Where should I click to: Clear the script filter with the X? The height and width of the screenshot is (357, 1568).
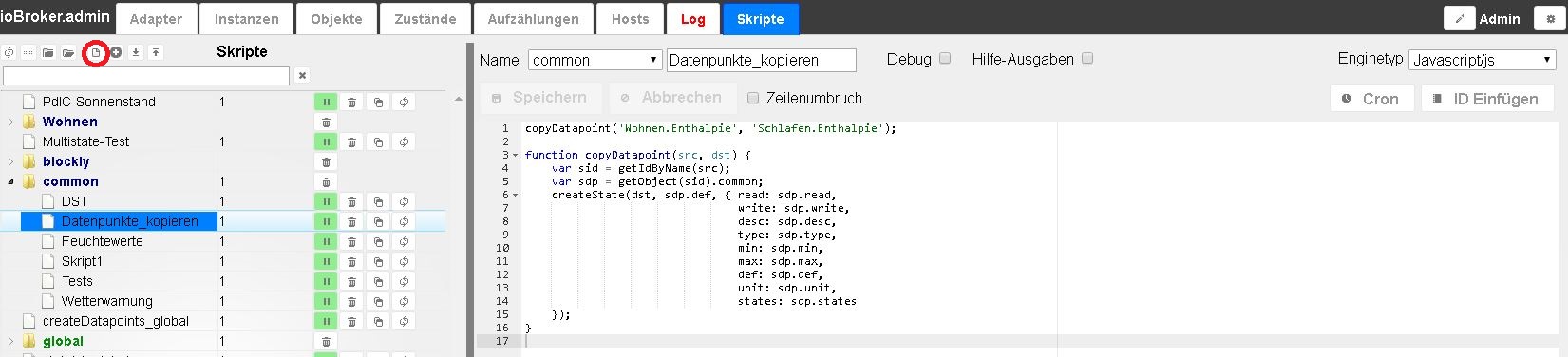(302, 75)
